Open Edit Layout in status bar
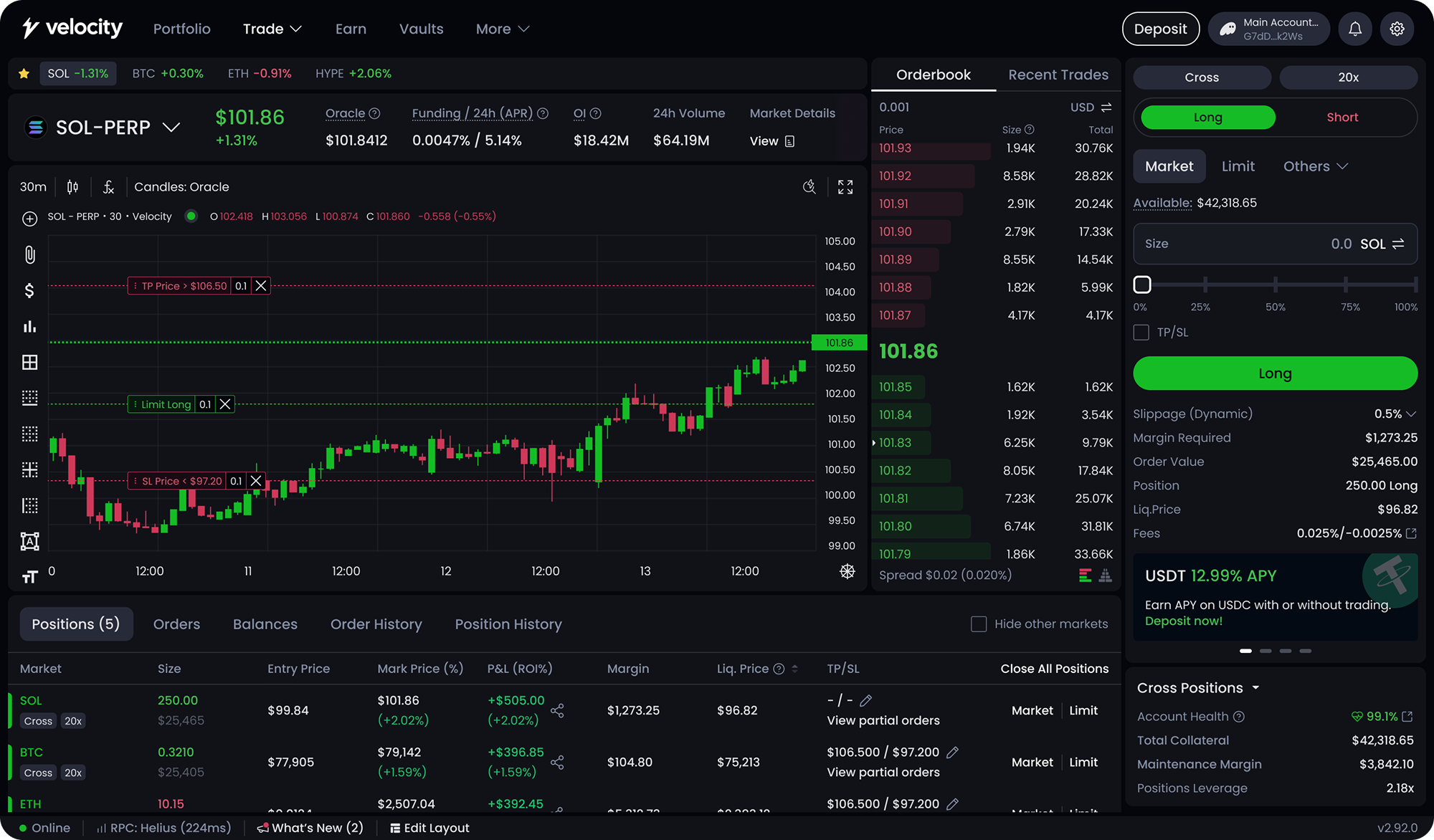1434x840 pixels. point(429,828)
